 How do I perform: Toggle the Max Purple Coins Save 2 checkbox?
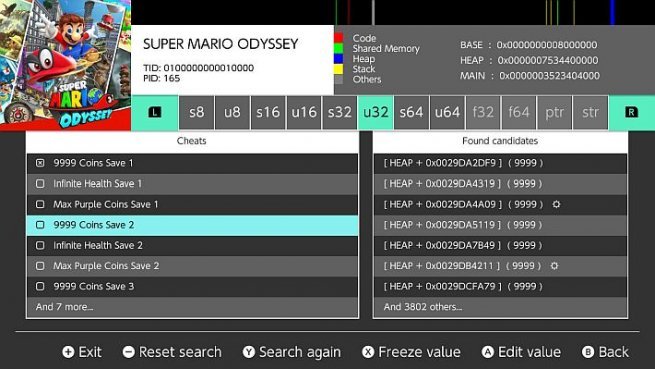tap(40, 266)
